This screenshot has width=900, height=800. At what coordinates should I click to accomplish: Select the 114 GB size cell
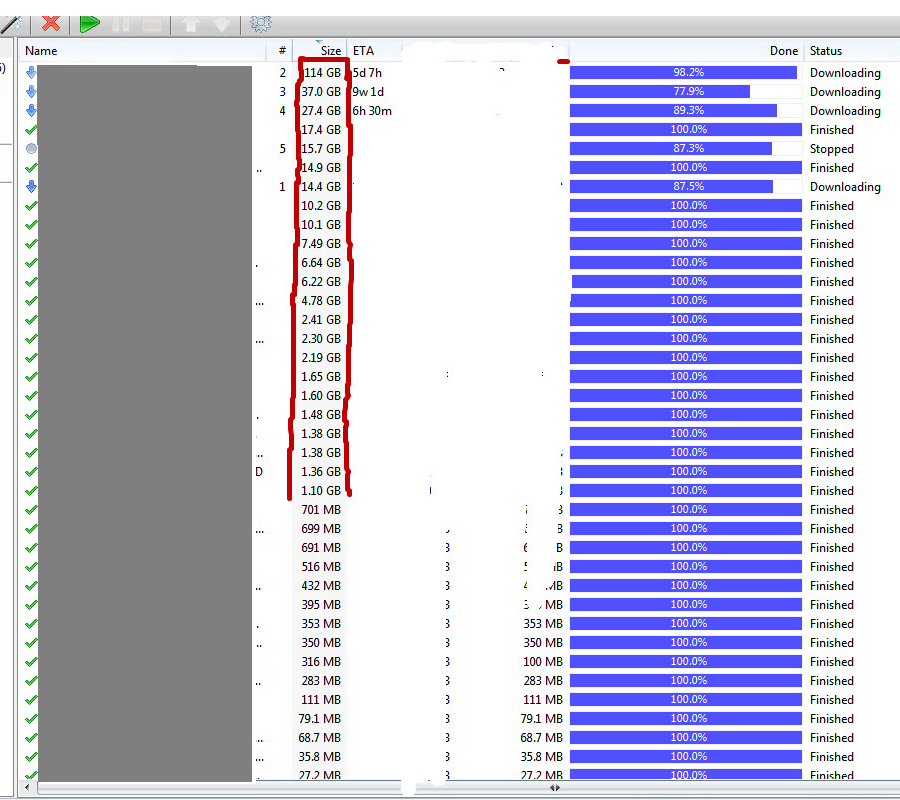point(322,73)
